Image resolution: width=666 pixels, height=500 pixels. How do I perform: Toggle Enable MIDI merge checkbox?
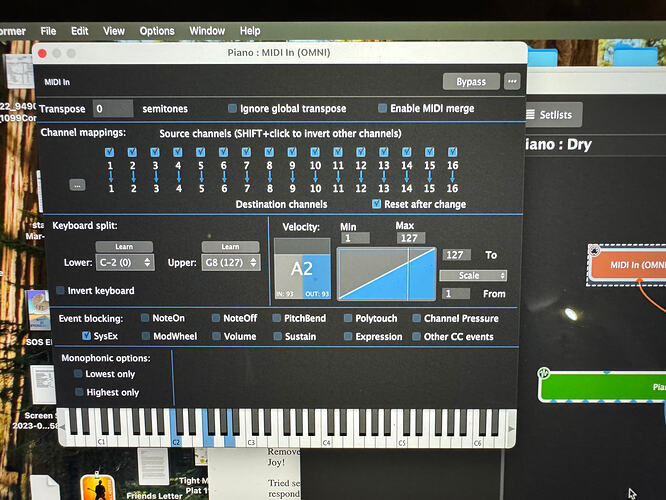(382, 108)
